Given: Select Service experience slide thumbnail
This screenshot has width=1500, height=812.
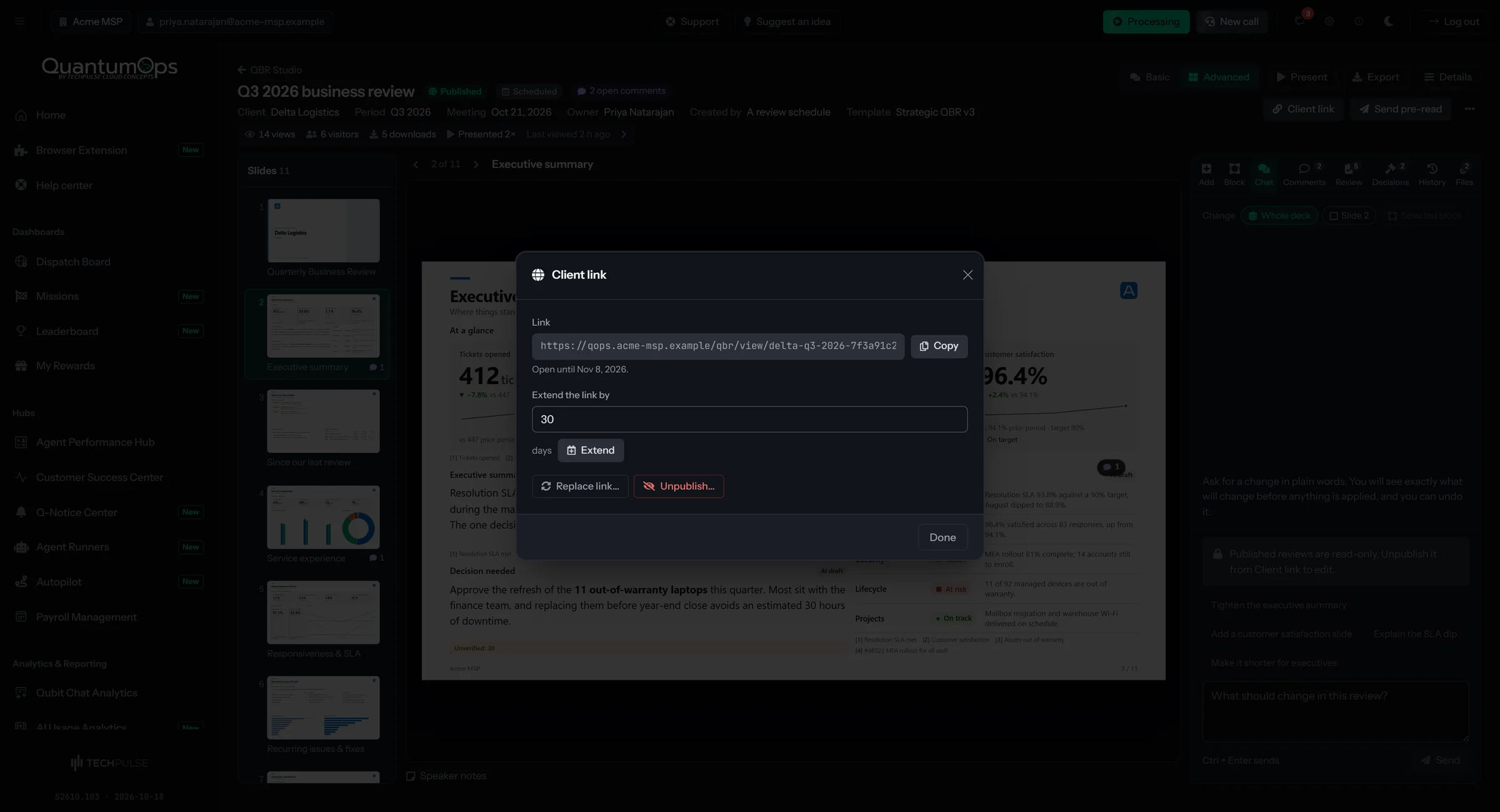Looking at the screenshot, I should tap(323, 517).
